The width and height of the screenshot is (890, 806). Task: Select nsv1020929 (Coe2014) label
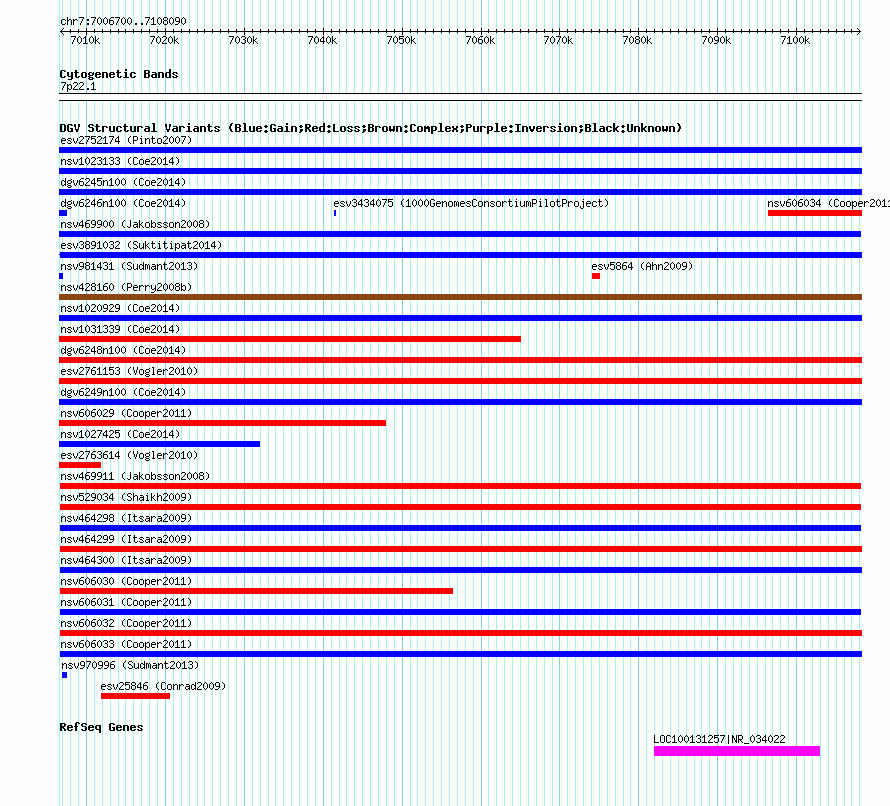click(120, 308)
